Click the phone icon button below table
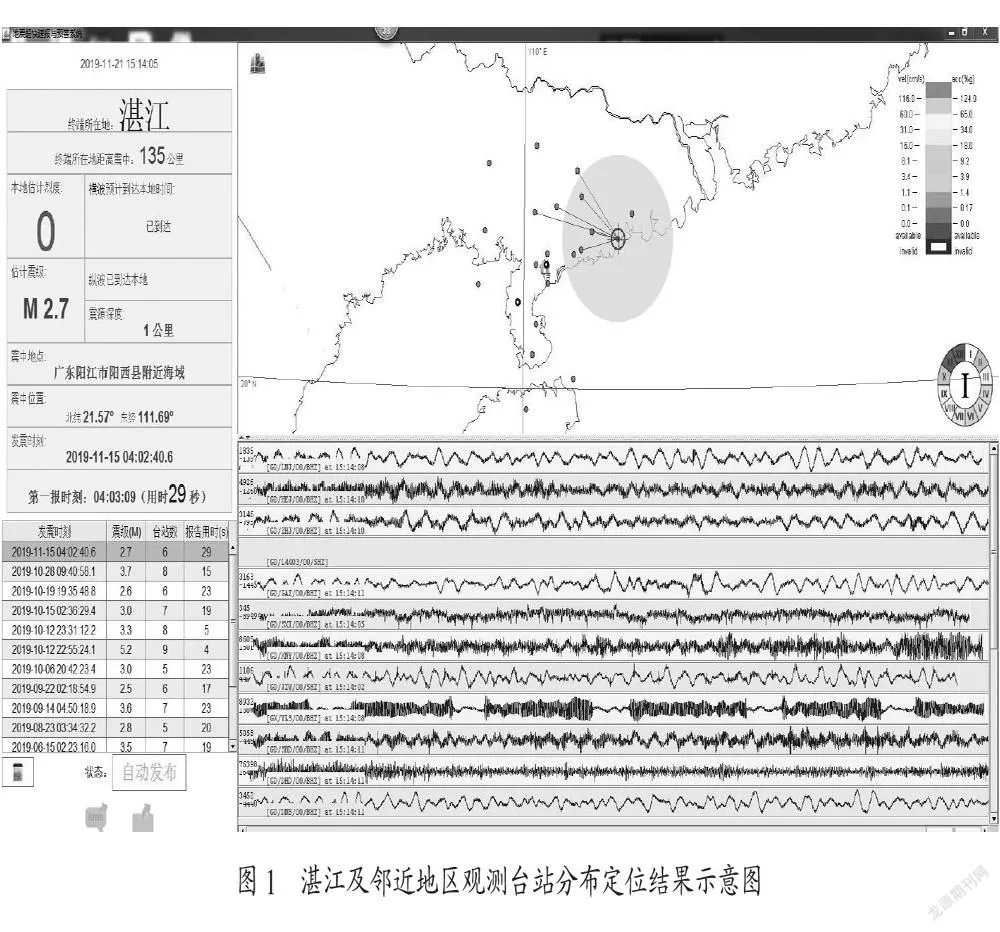 pos(18,773)
